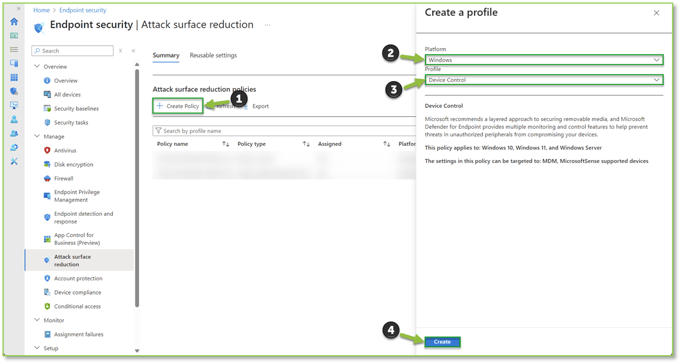Viewport: 681px width, 364px height.
Task: Open Disk encryption icon item
Action: 47,164
